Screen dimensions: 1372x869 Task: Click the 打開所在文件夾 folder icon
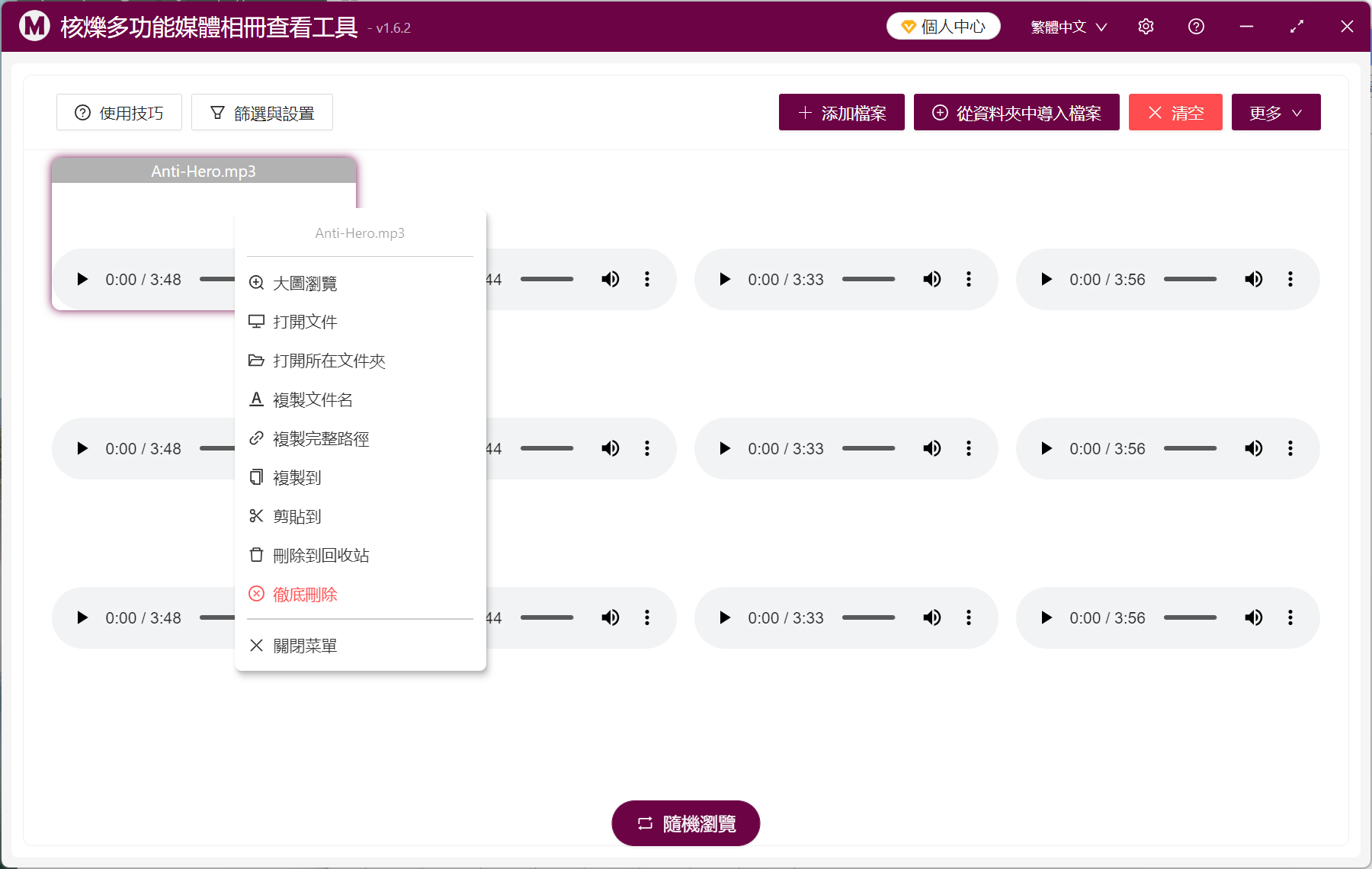(x=257, y=360)
